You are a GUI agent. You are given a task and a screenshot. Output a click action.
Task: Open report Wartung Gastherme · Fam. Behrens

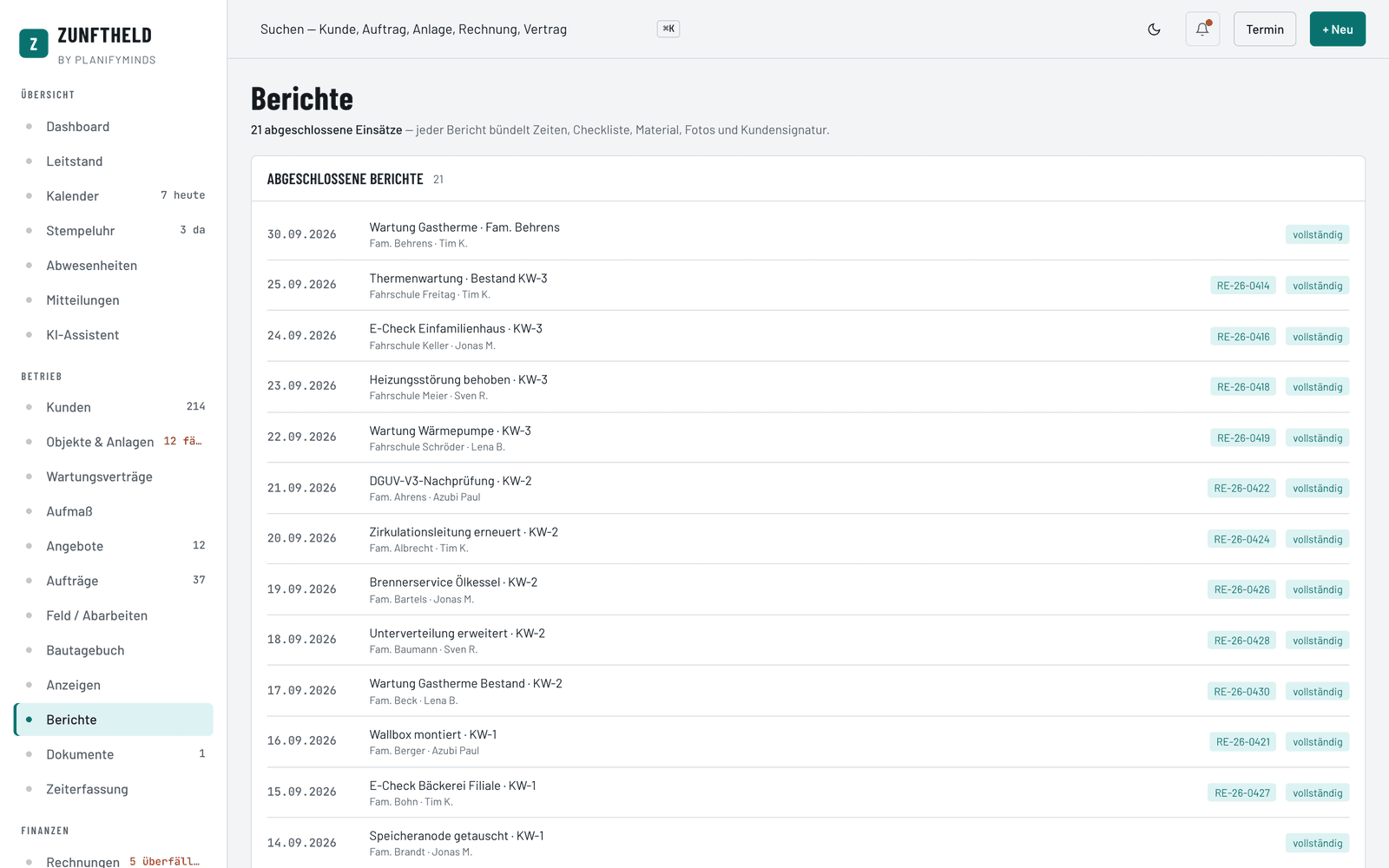tap(808, 234)
